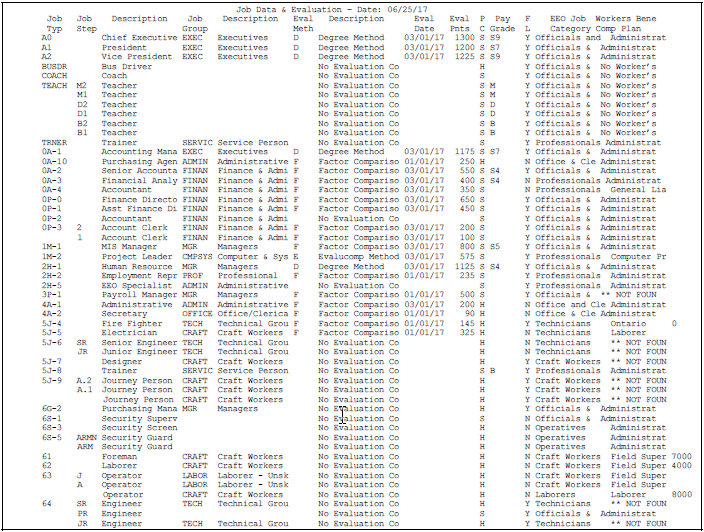Click job type '62' Laborer row
This screenshot has height=532, width=704.
coord(47,466)
